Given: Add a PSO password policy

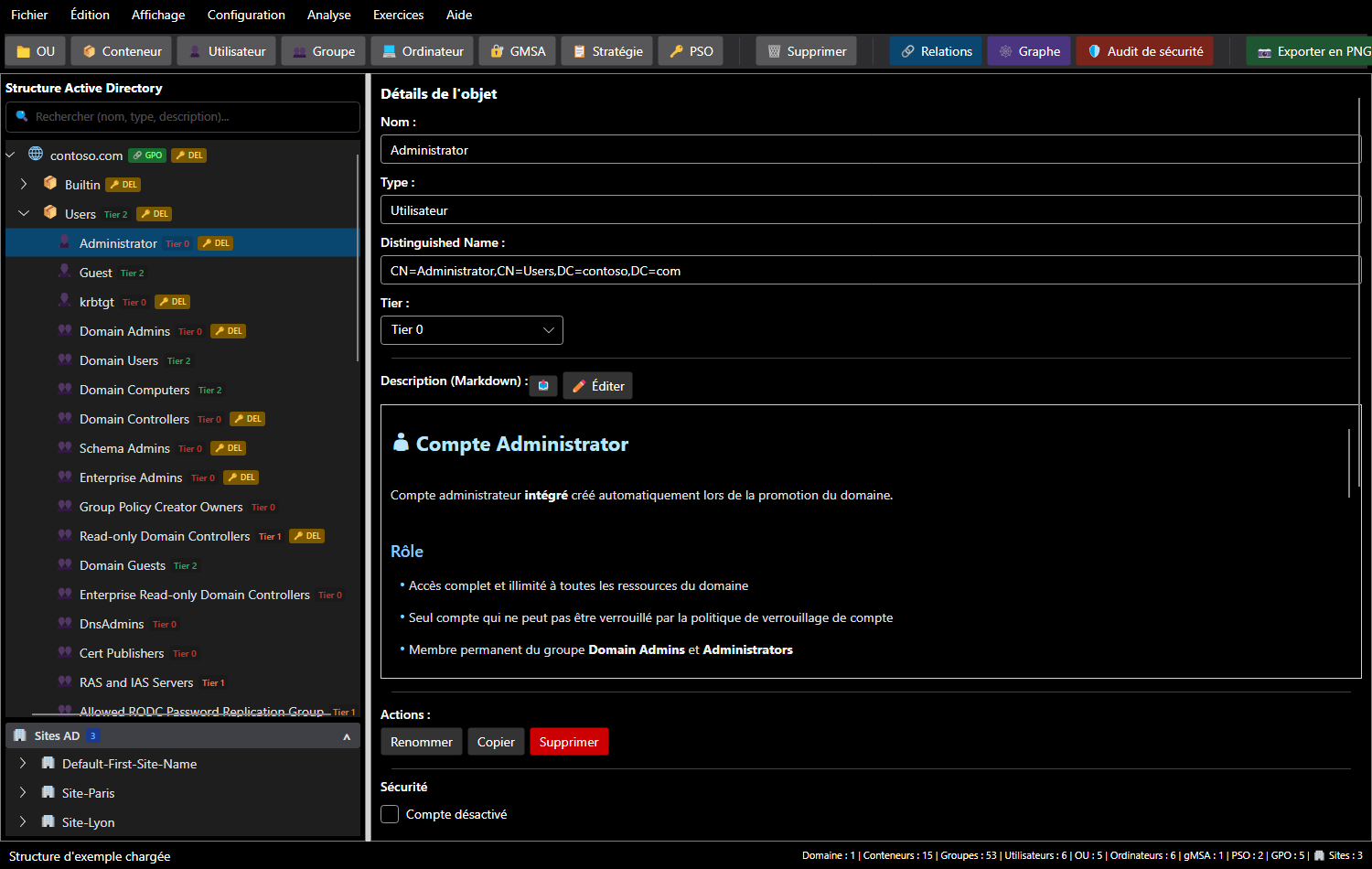Looking at the screenshot, I should coord(691,51).
